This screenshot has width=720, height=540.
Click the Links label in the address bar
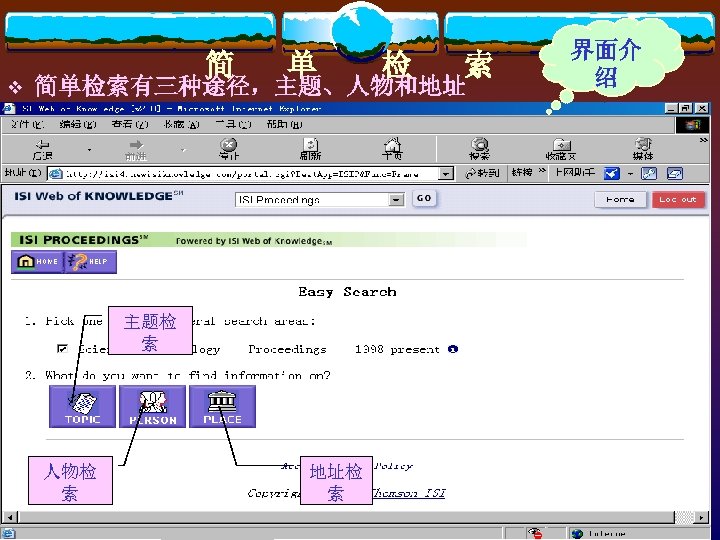522,172
